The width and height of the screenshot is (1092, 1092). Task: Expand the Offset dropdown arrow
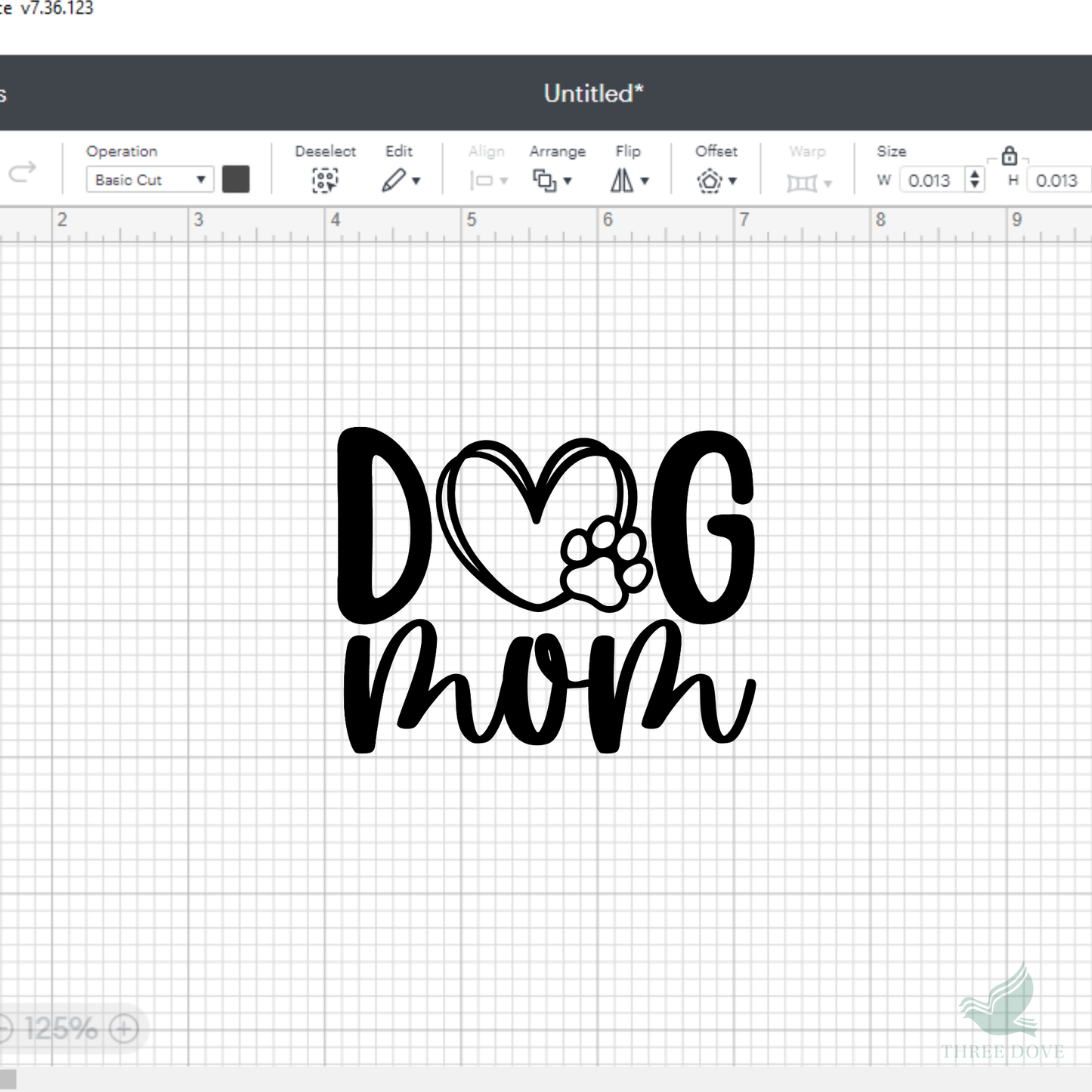[x=732, y=181]
